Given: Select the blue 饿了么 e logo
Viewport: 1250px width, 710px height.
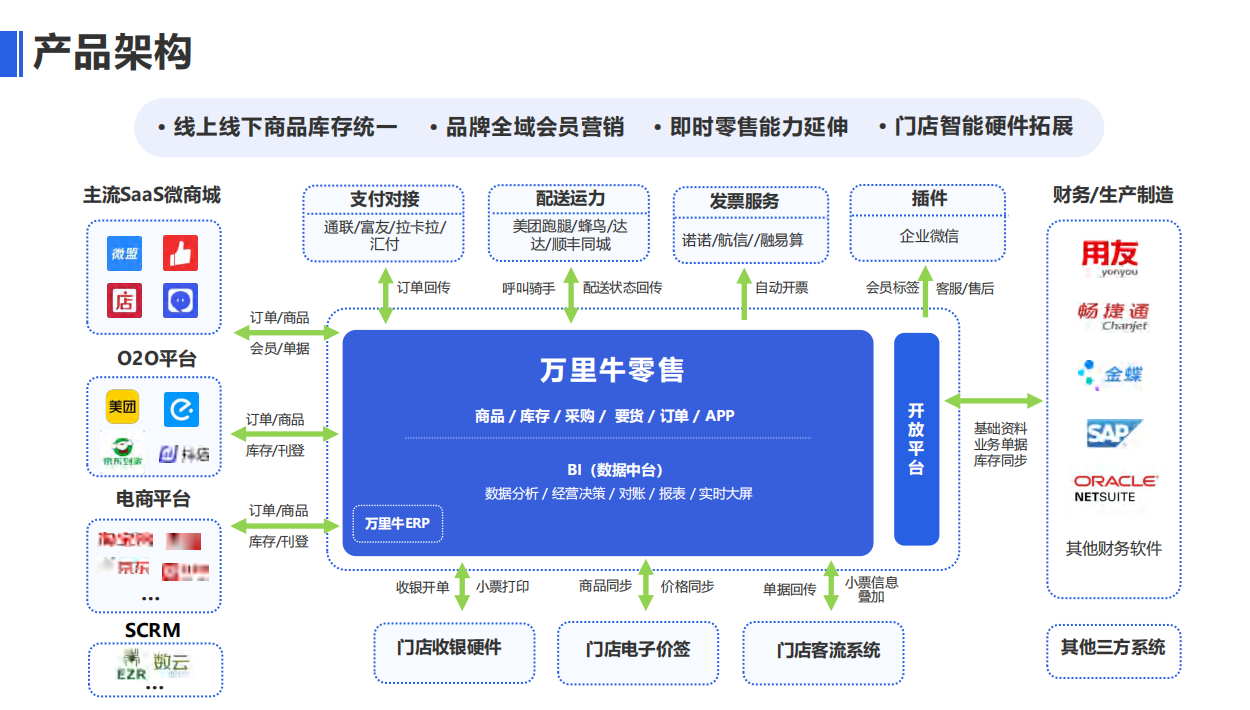Looking at the screenshot, I should tap(182, 408).
